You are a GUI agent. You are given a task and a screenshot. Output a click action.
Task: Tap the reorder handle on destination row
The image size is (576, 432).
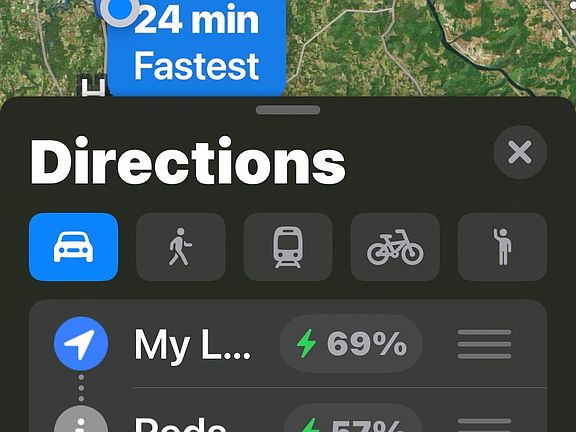click(x=484, y=424)
